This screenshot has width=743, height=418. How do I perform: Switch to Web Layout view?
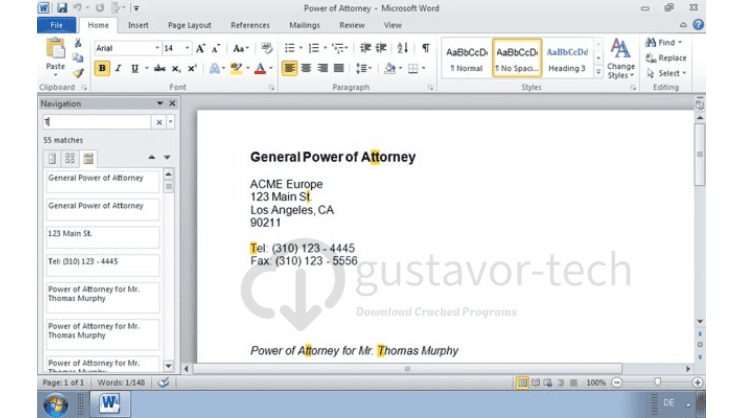tap(548, 382)
